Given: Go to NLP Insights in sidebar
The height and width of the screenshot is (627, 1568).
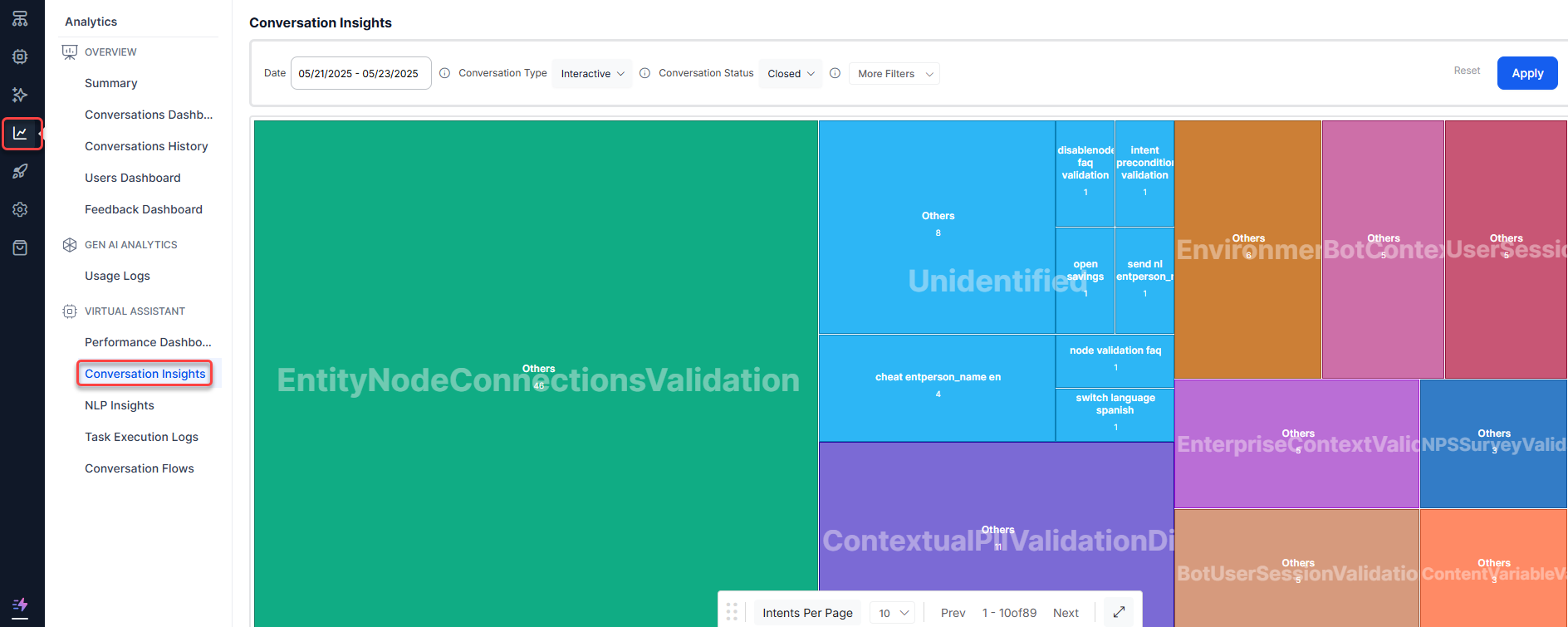Looking at the screenshot, I should (x=120, y=405).
